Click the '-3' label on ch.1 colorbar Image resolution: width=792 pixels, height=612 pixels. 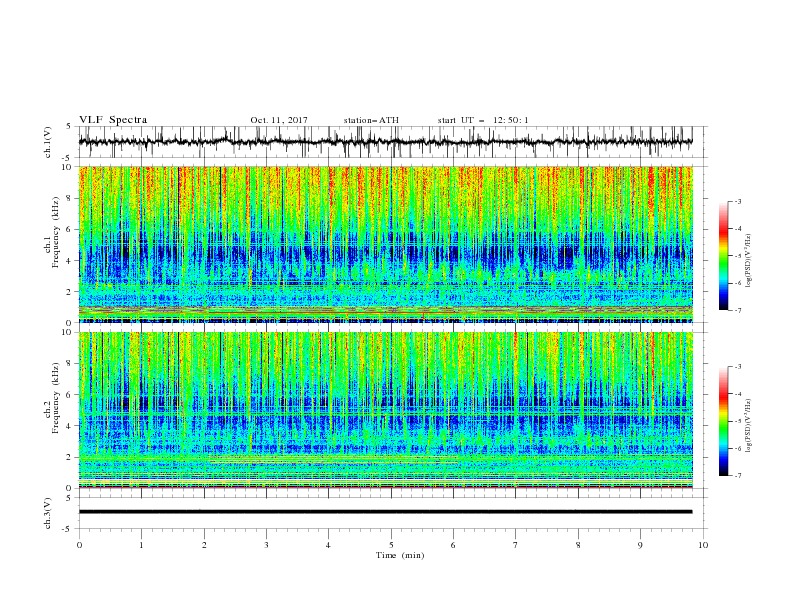coord(737,201)
